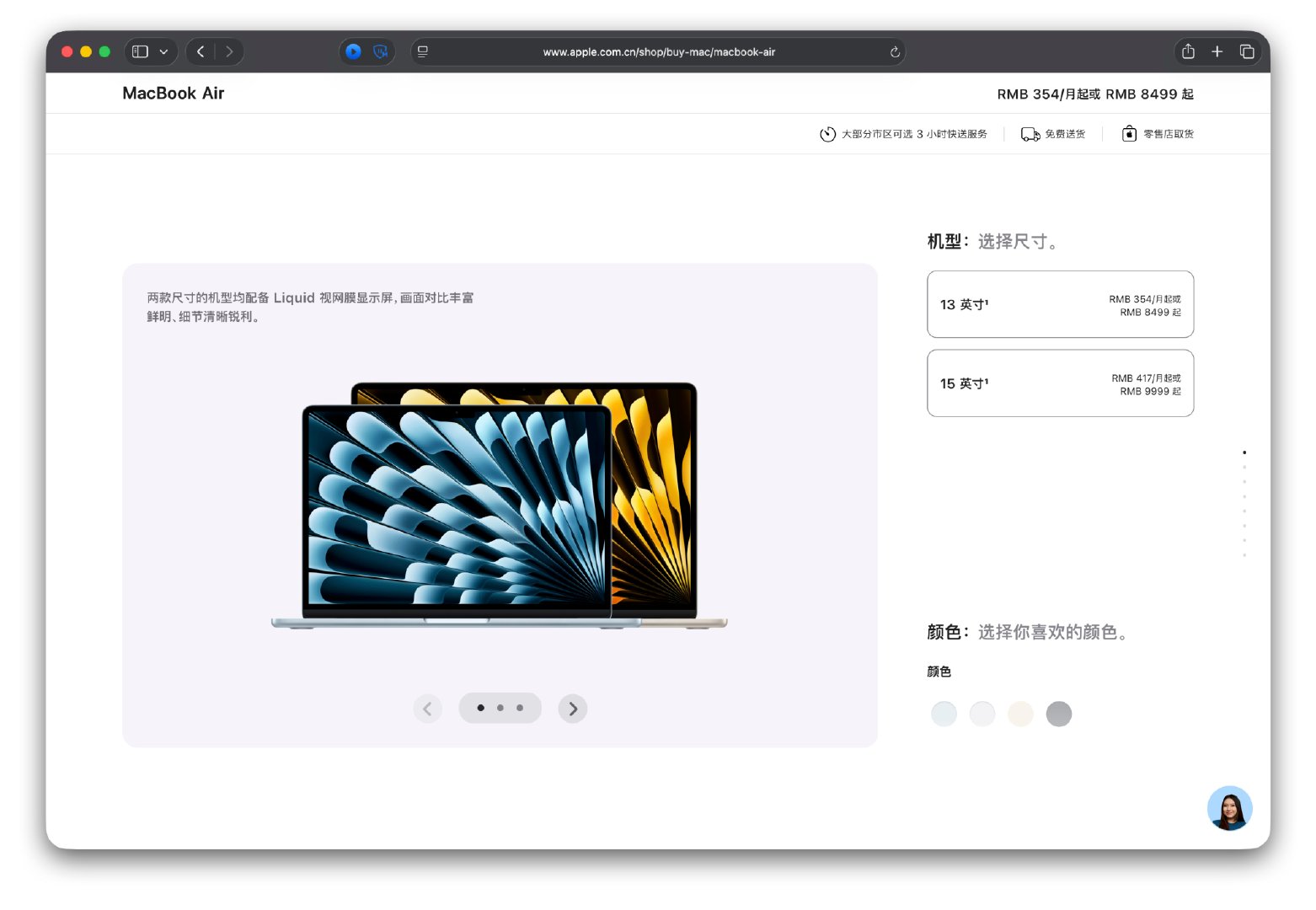This screenshot has height=910, width=1316.
Task: Open the blue play-circle extension icon
Action: point(354,51)
